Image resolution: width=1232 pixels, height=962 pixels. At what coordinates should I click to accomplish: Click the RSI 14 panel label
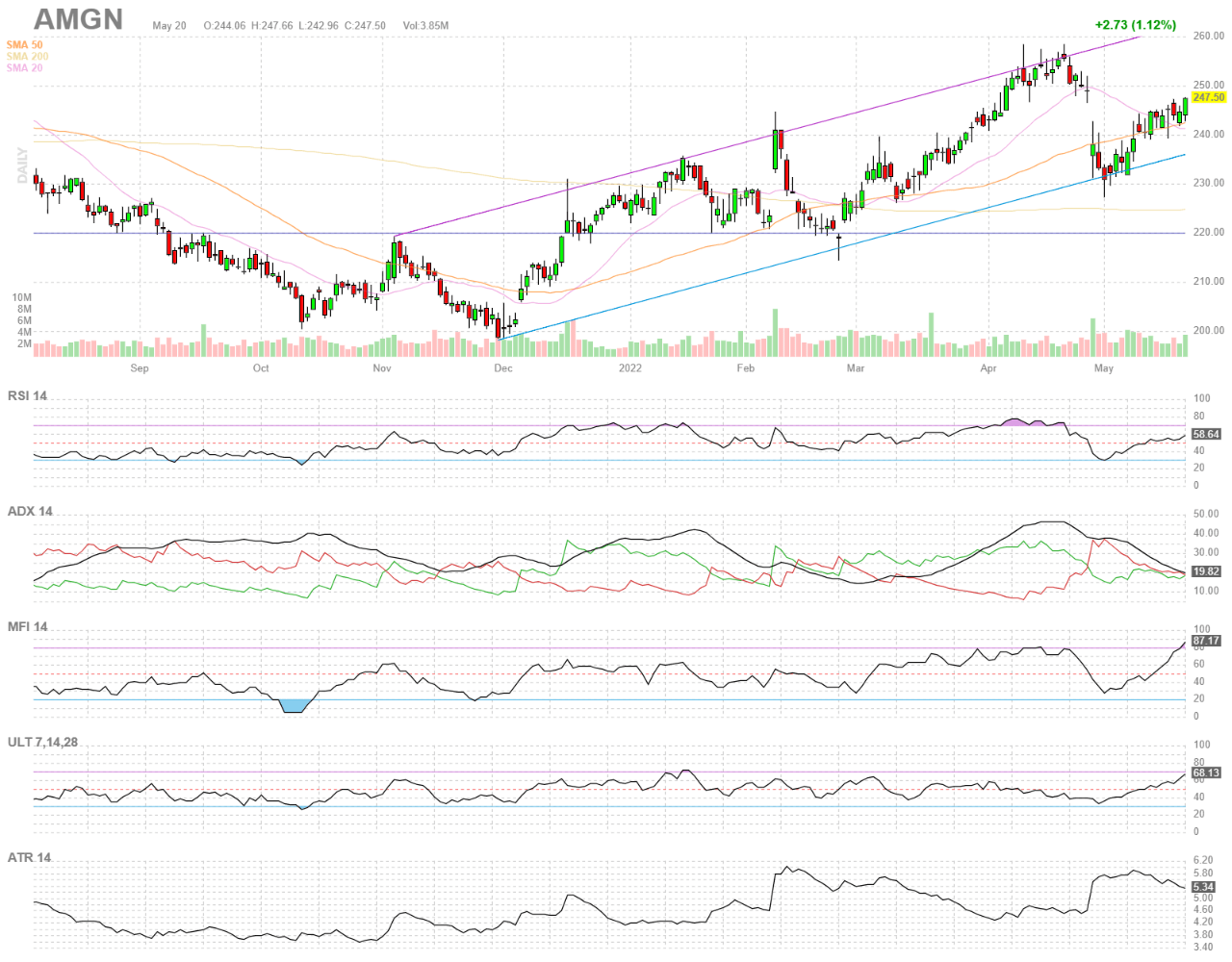28,395
